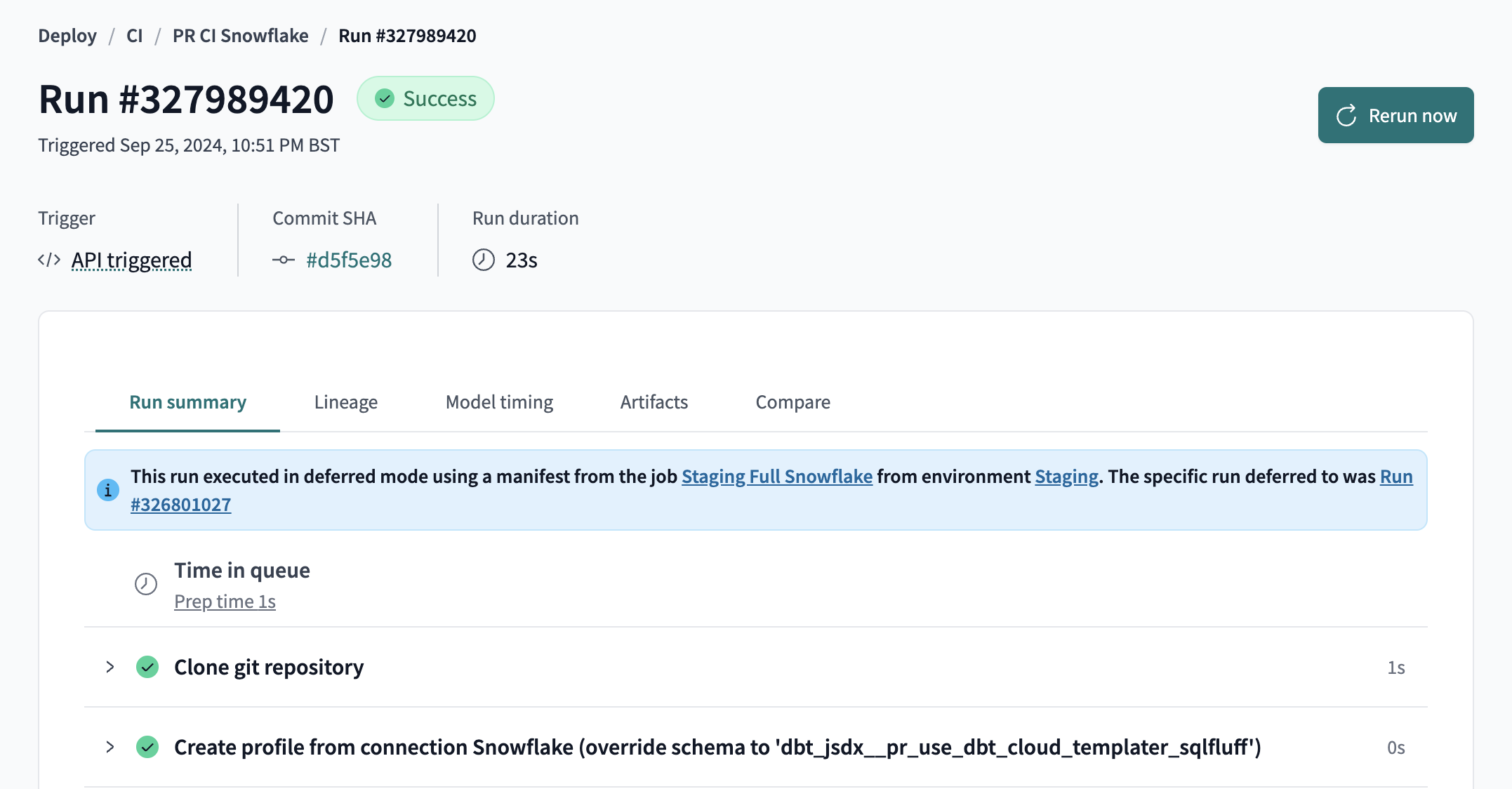Click the commit icon beside the SHA
Screen dimensions: 1512x789
[x=283, y=259]
